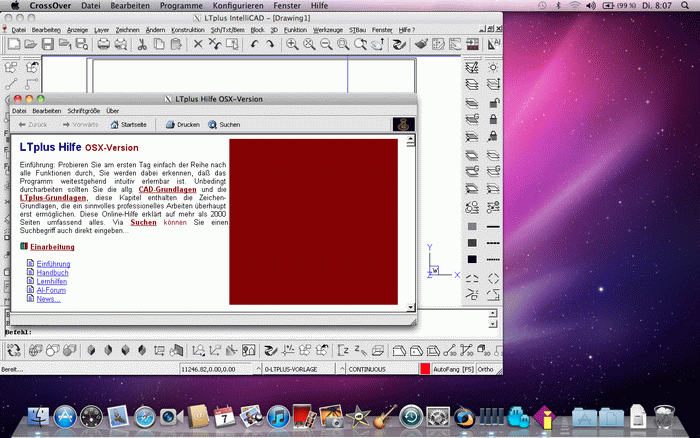
Task: Click the dashed circle icon in right panel
Action: pyautogui.click(x=493, y=279)
